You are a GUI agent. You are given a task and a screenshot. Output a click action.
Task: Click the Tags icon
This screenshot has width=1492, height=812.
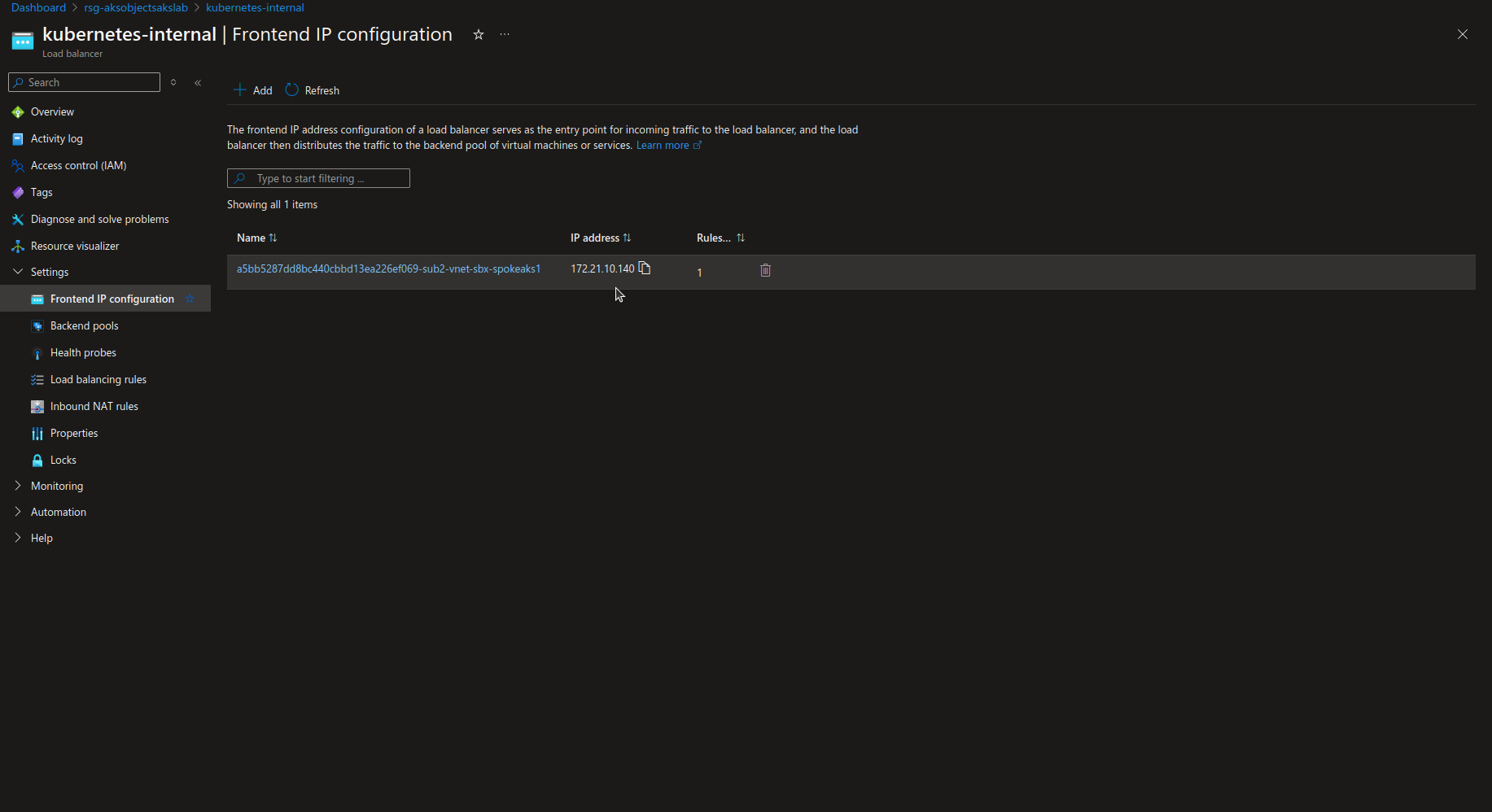tap(18, 193)
